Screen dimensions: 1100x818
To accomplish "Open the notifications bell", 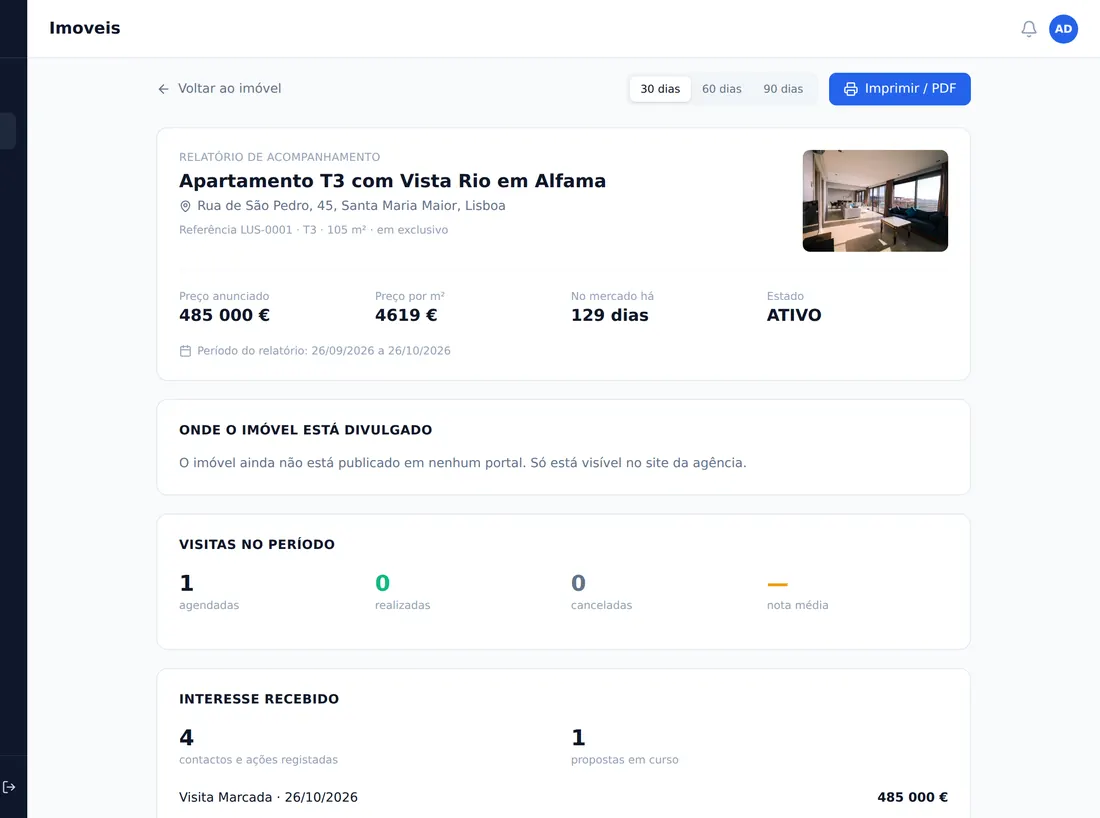I will click(x=1028, y=29).
